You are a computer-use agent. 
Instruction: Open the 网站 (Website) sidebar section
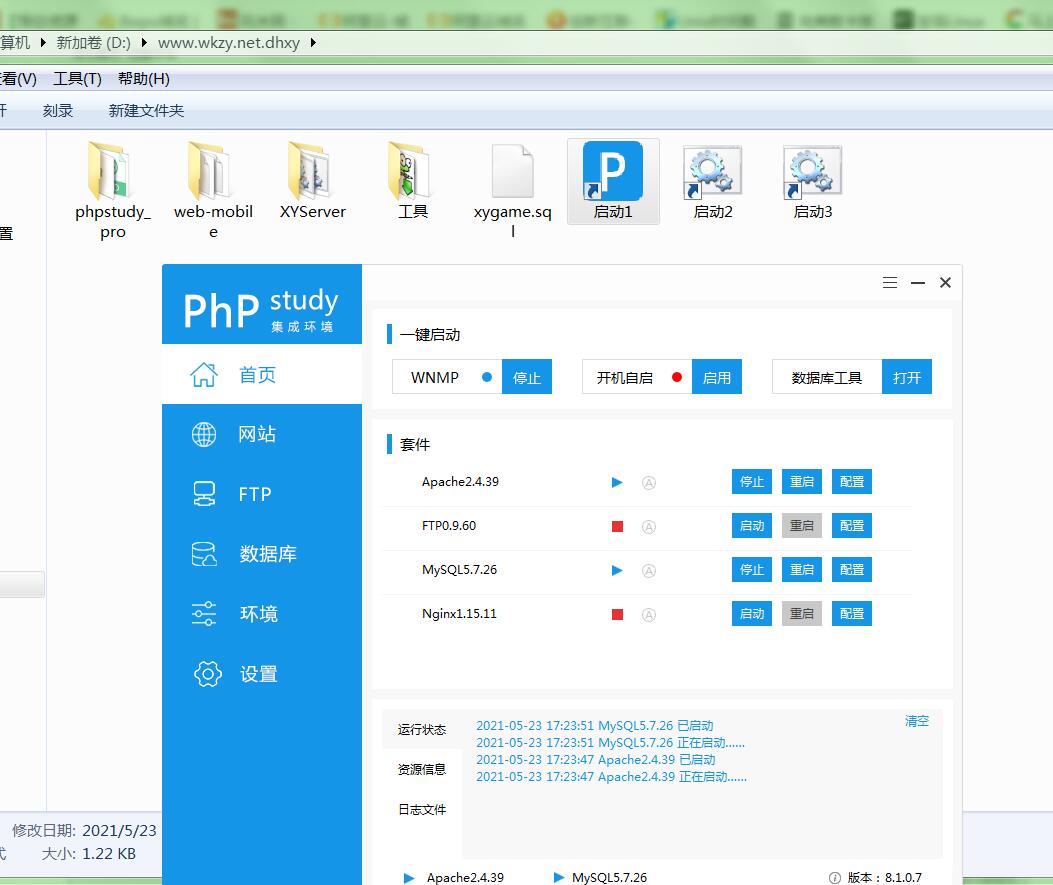[x=256, y=434]
